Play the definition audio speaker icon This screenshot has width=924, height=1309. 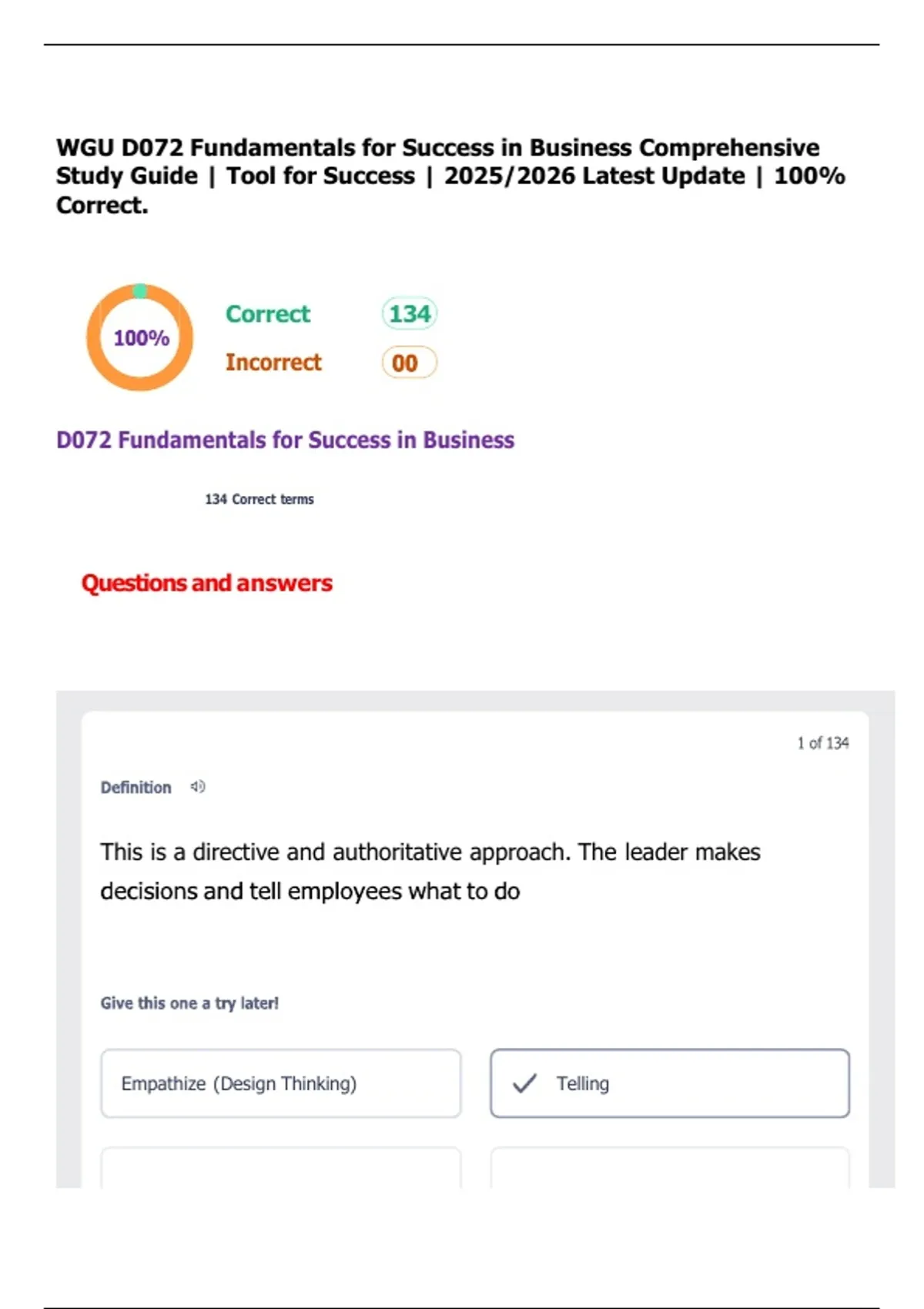click(x=198, y=787)
